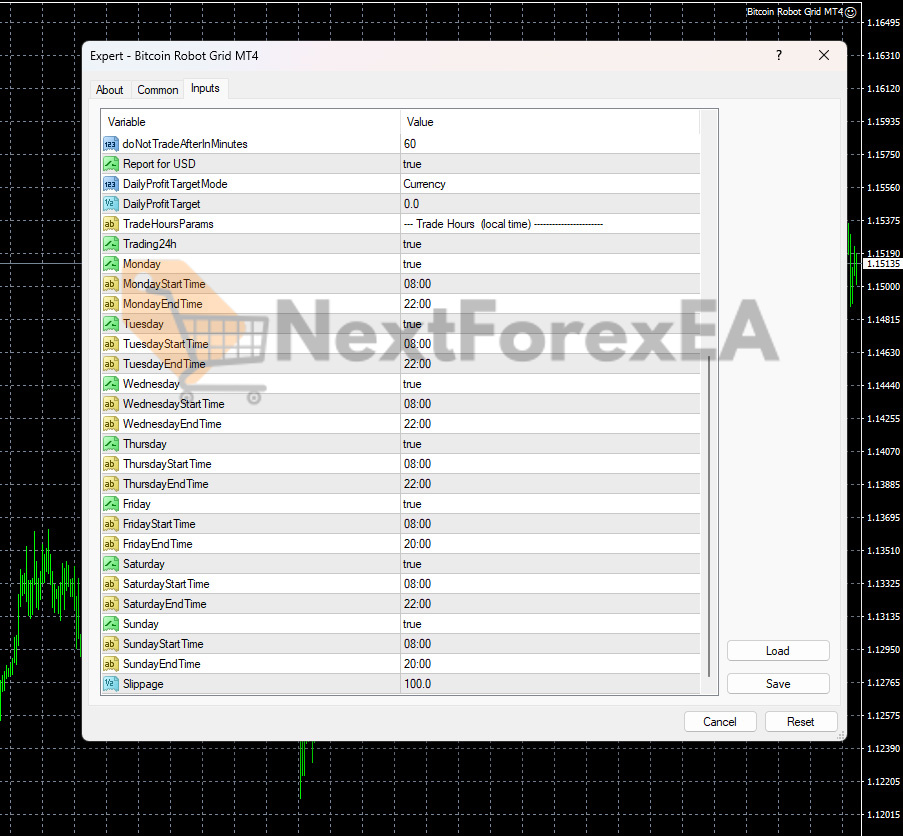
Task: Click the Reset button
Action: tap(800, 722)
